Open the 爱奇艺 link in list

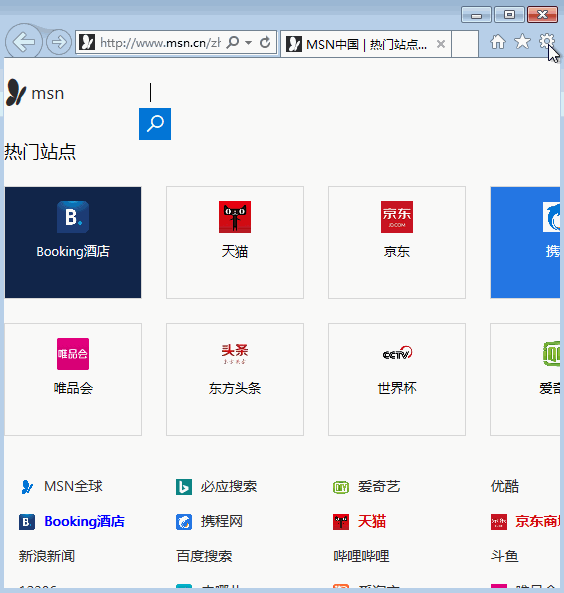click(x=379, y=486)
